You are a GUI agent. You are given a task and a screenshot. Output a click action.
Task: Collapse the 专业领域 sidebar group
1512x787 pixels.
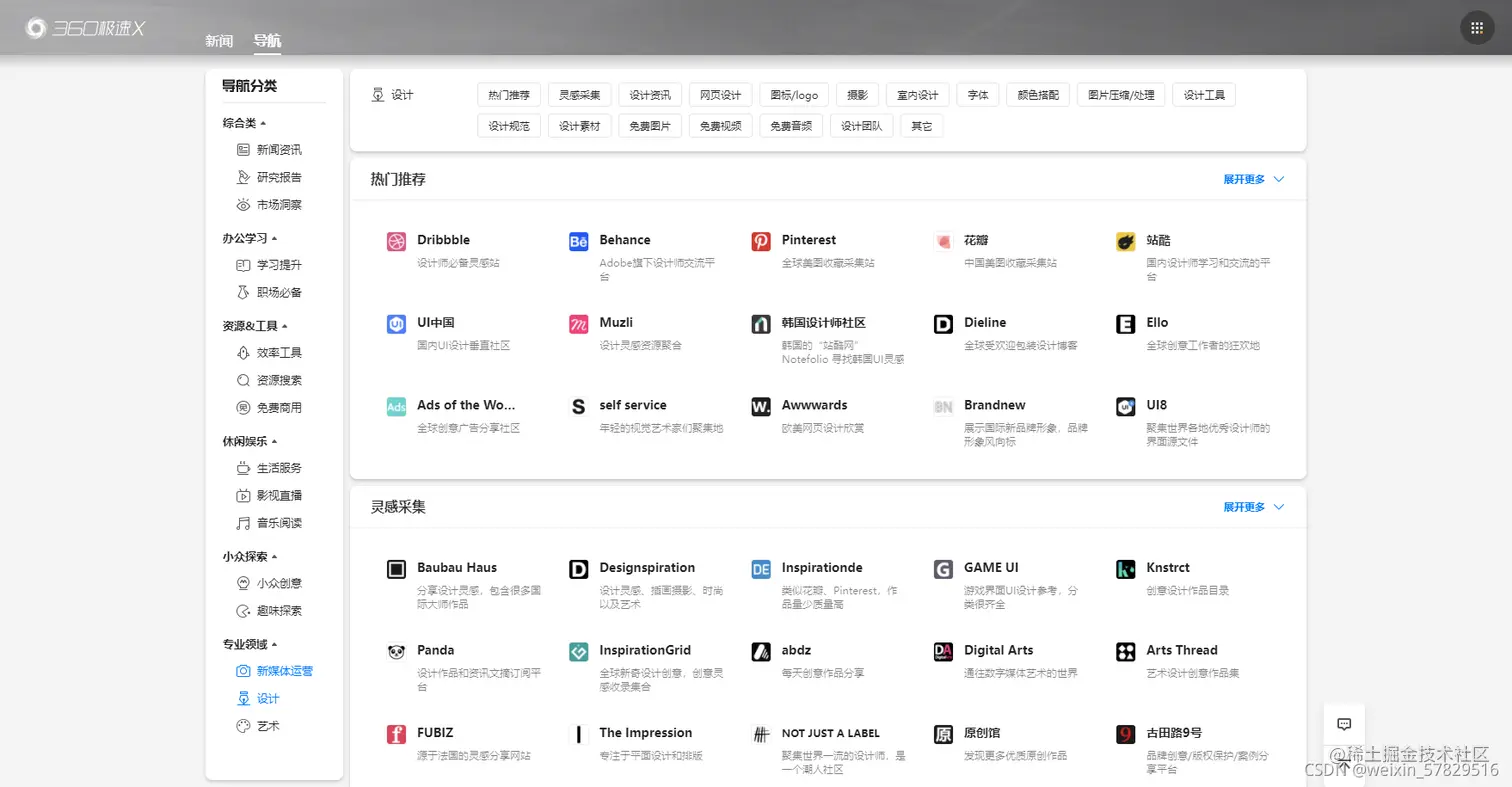[250, 644]
